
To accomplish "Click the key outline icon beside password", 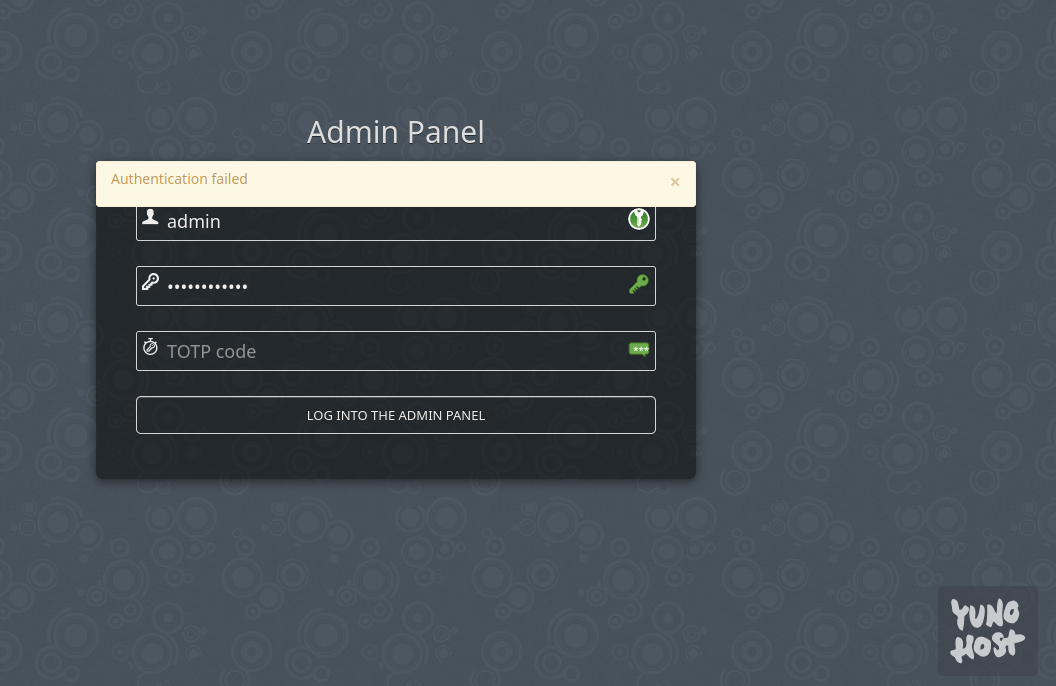I will point(150,281).
